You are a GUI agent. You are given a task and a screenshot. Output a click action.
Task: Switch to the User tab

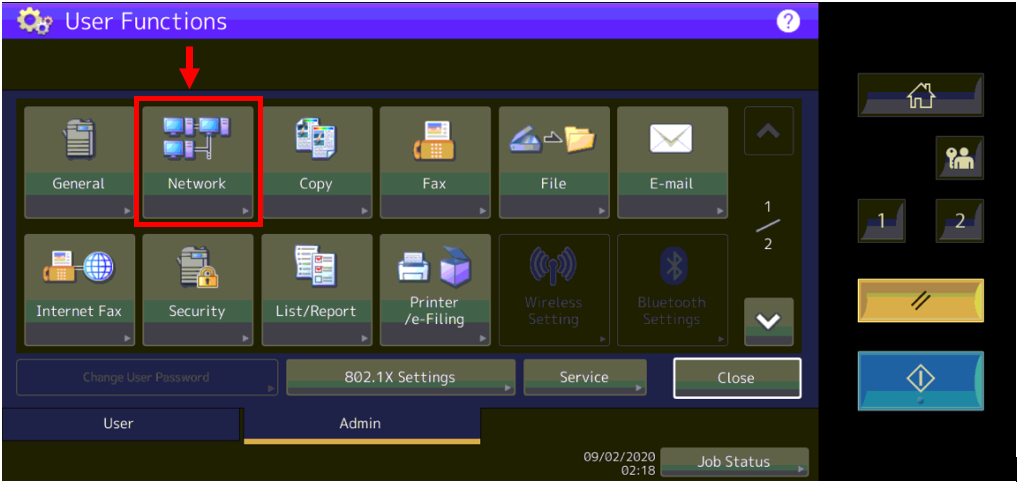click(119, 423)
